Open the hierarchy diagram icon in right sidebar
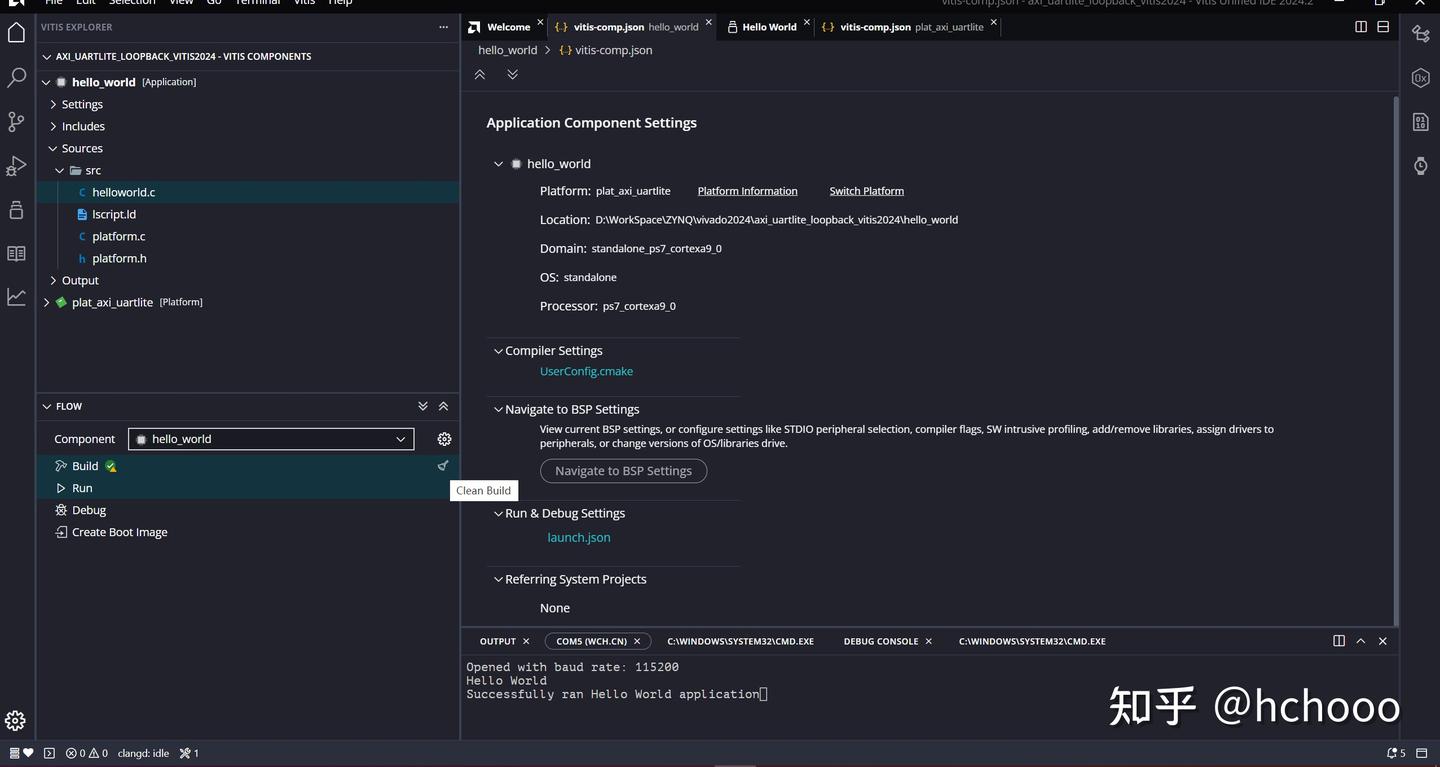Image resolution: width=1440 pixels, height=767 pixels. (1420, 34)
